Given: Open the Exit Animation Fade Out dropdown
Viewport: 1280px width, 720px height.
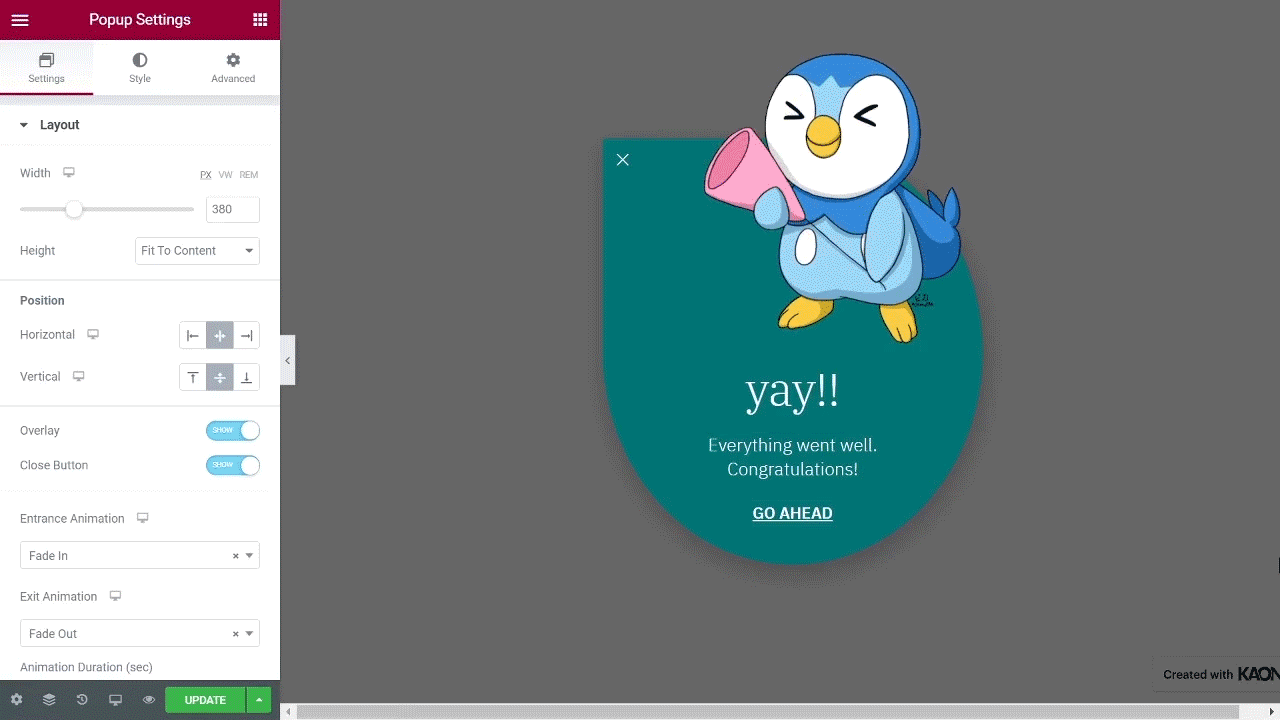Looking at the screenshot, I should [140, 634].
